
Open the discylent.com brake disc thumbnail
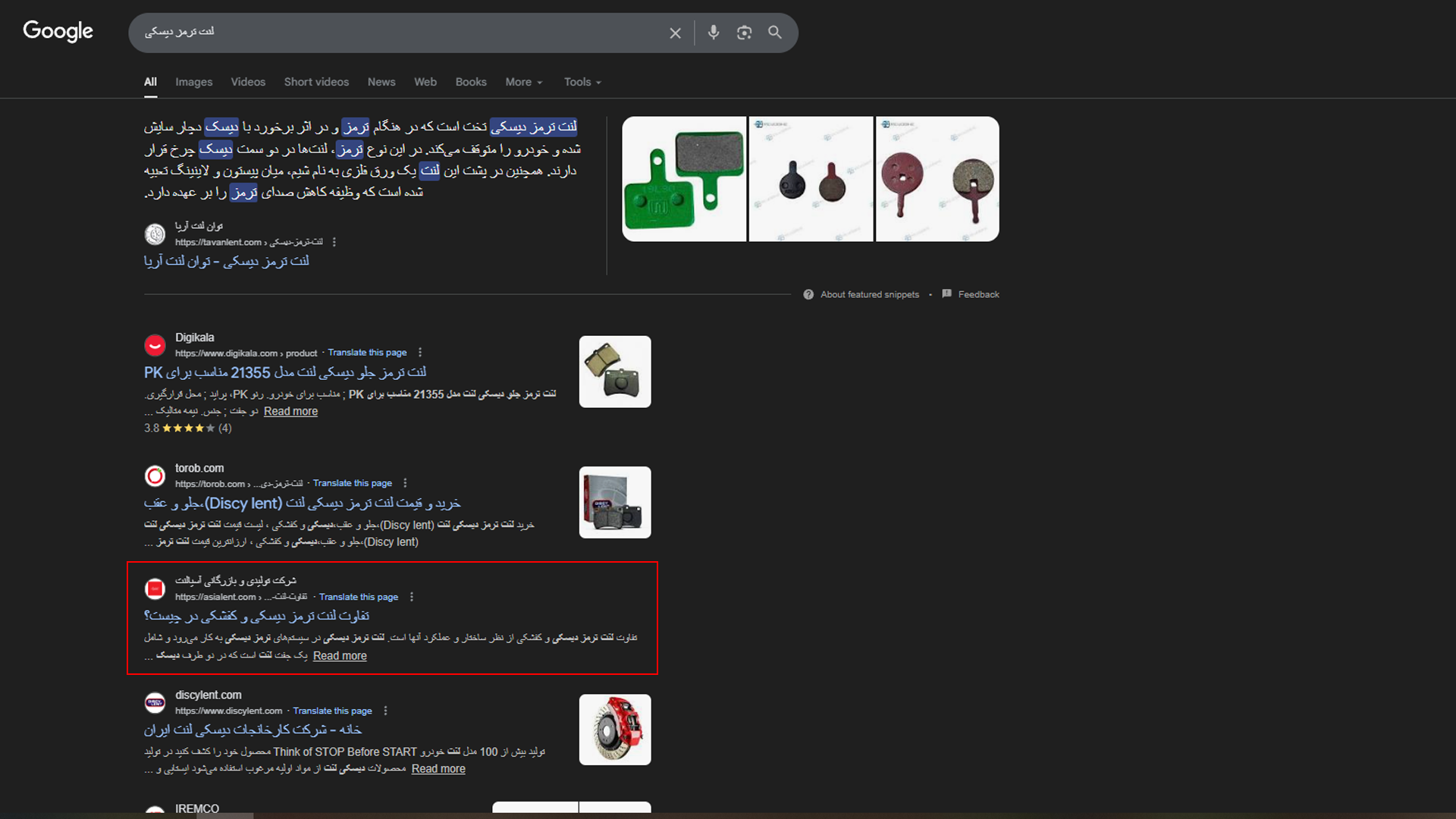pyautogui.click(x=615, y=730)
